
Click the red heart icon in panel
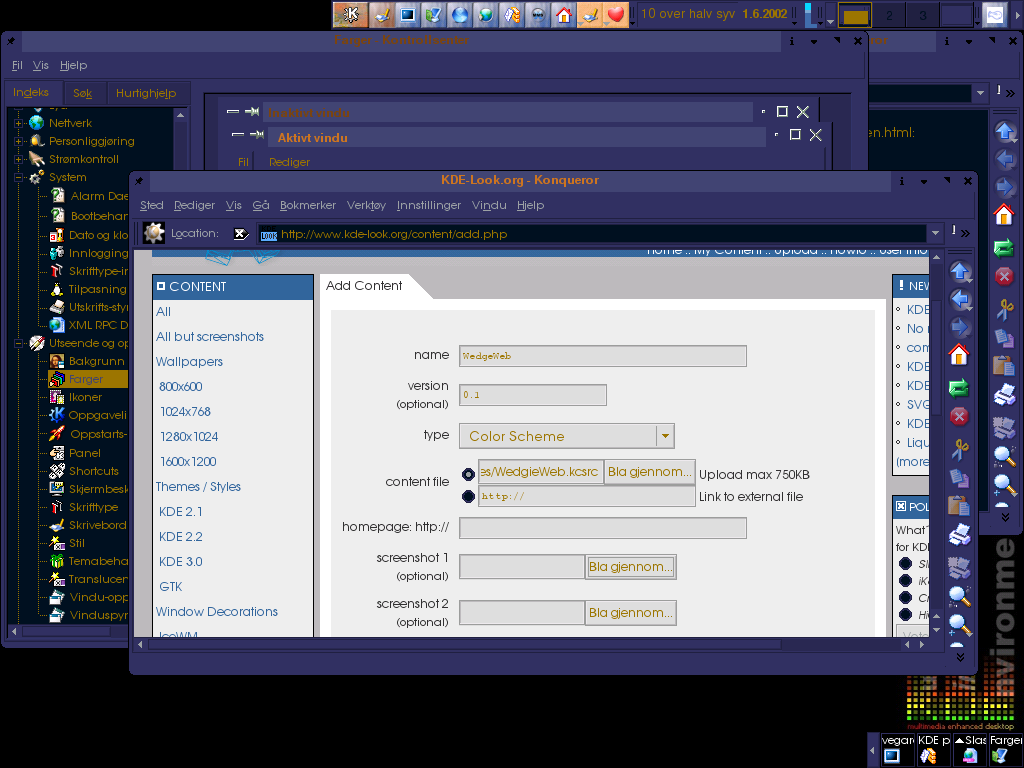[x=616, y=14]
